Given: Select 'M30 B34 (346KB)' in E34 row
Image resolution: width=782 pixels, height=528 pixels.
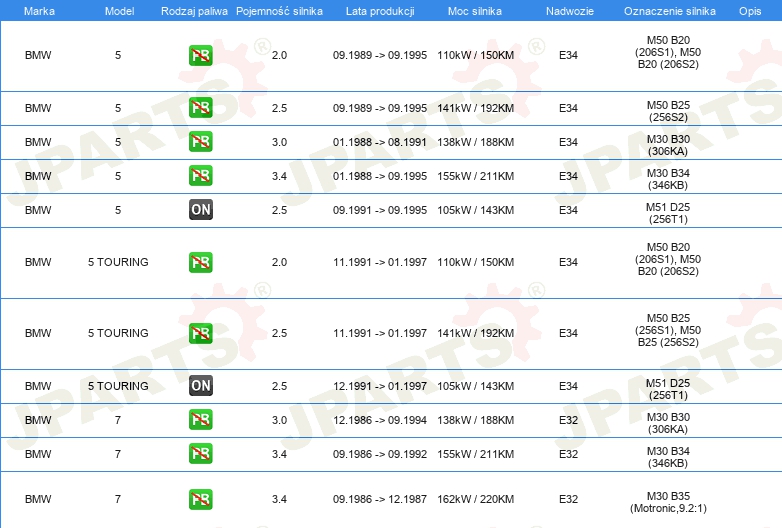Looking at the screenshot, I should [x=668, y=179].
